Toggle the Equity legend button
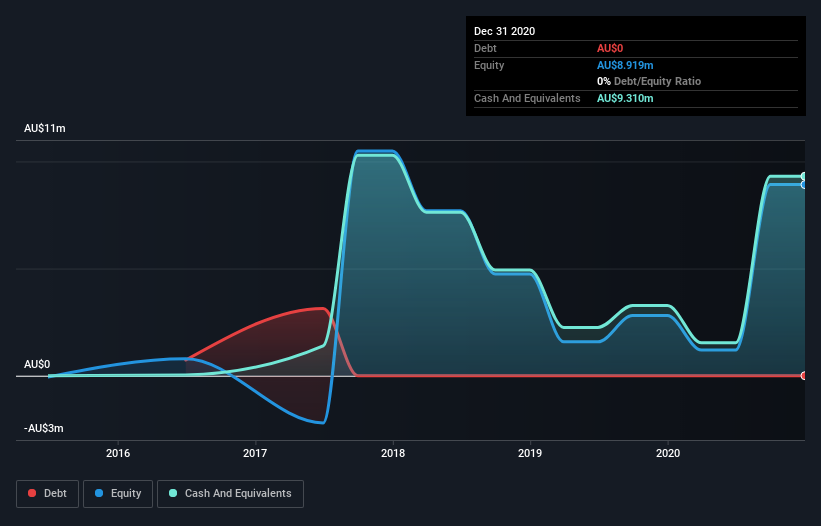Screen dimensions: 821x526 (x=118, y=494)
